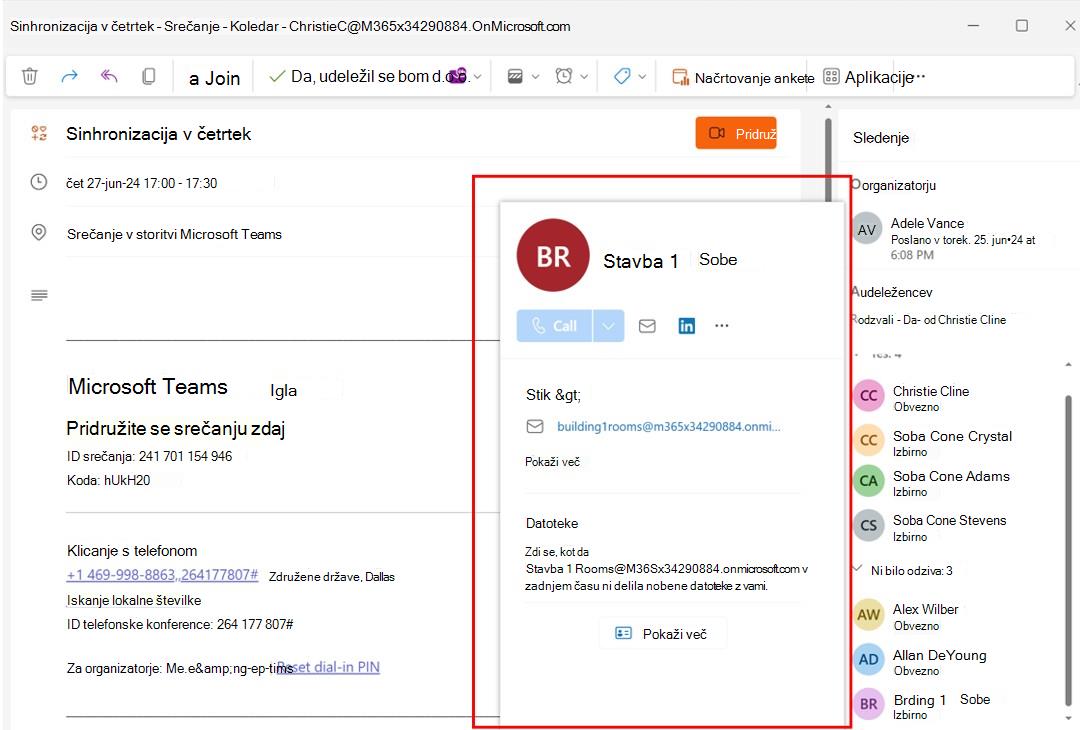Maximize the meeting window

pyautogui.click(x=1022, y=25)
